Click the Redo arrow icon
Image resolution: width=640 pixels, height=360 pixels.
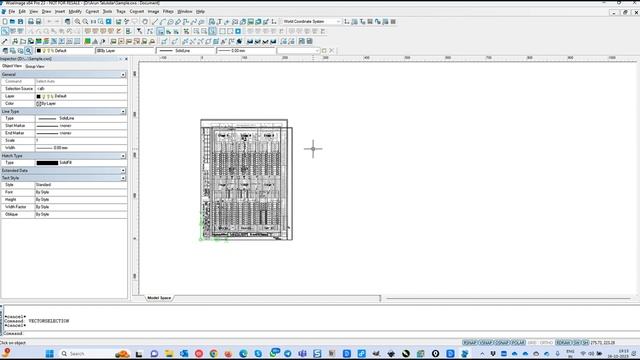pos(57,21)
